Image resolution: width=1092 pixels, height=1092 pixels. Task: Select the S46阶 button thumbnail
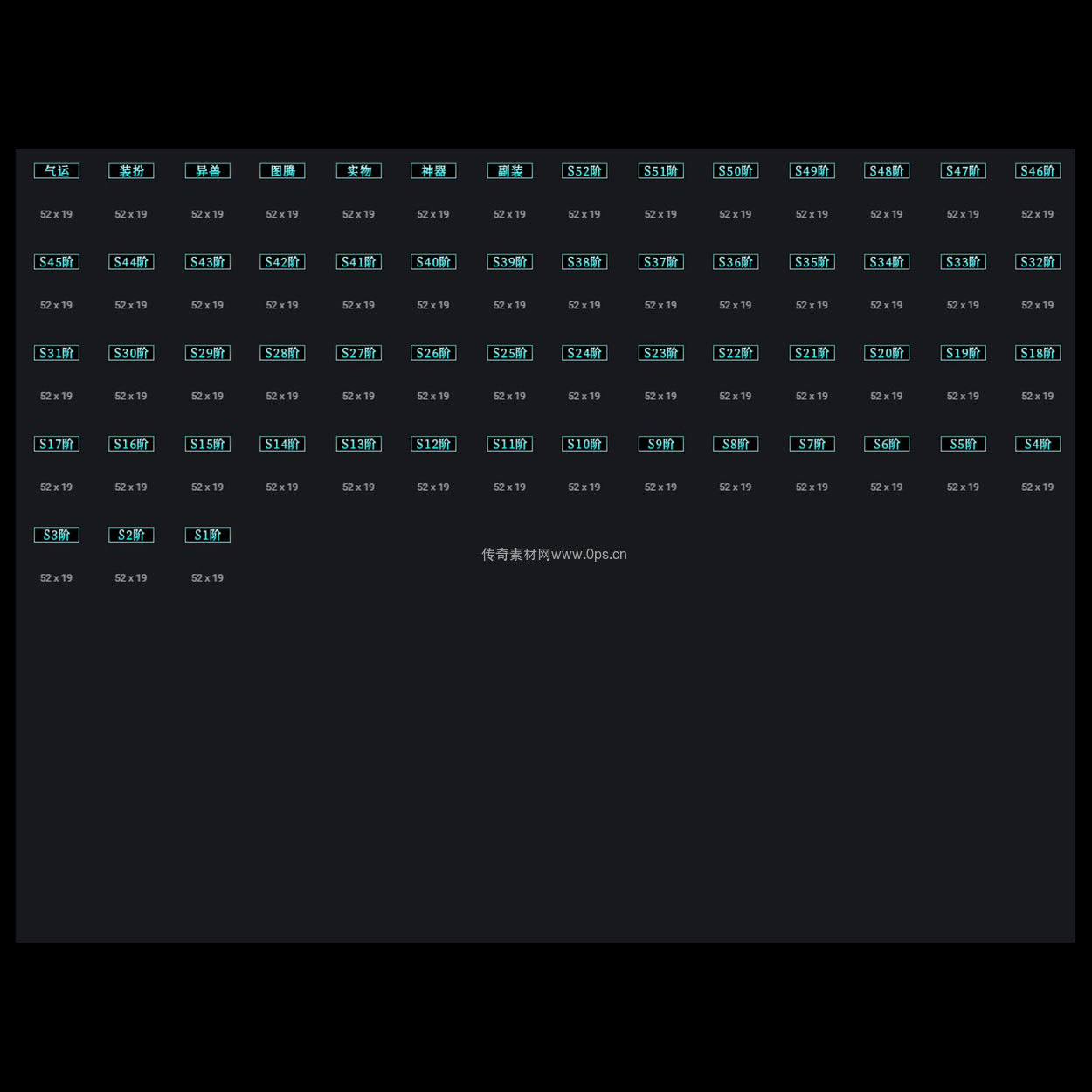tap(1038, 171)
